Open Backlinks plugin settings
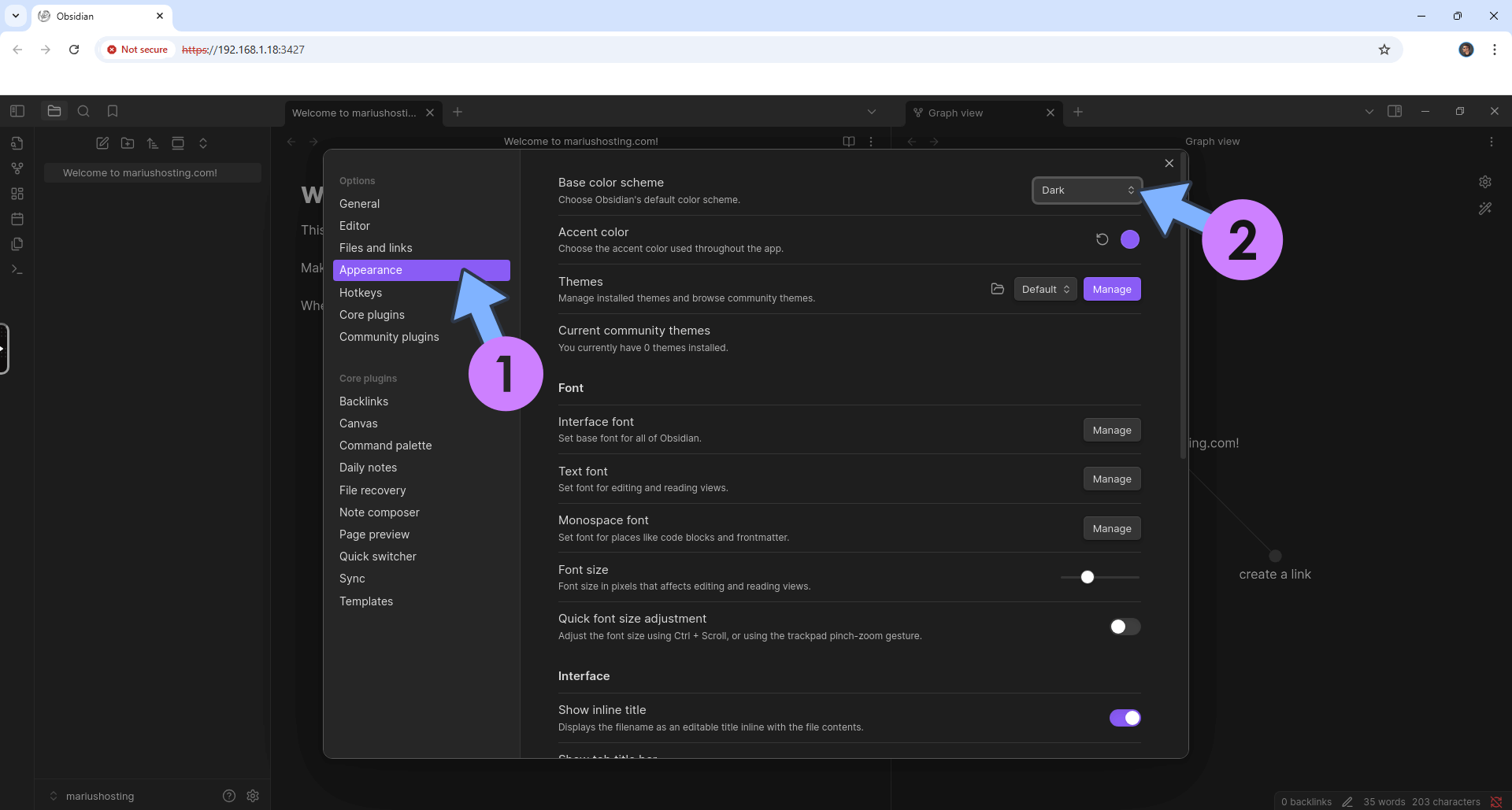The width and height of the screenshot is (1512, 810). point(421,401)
